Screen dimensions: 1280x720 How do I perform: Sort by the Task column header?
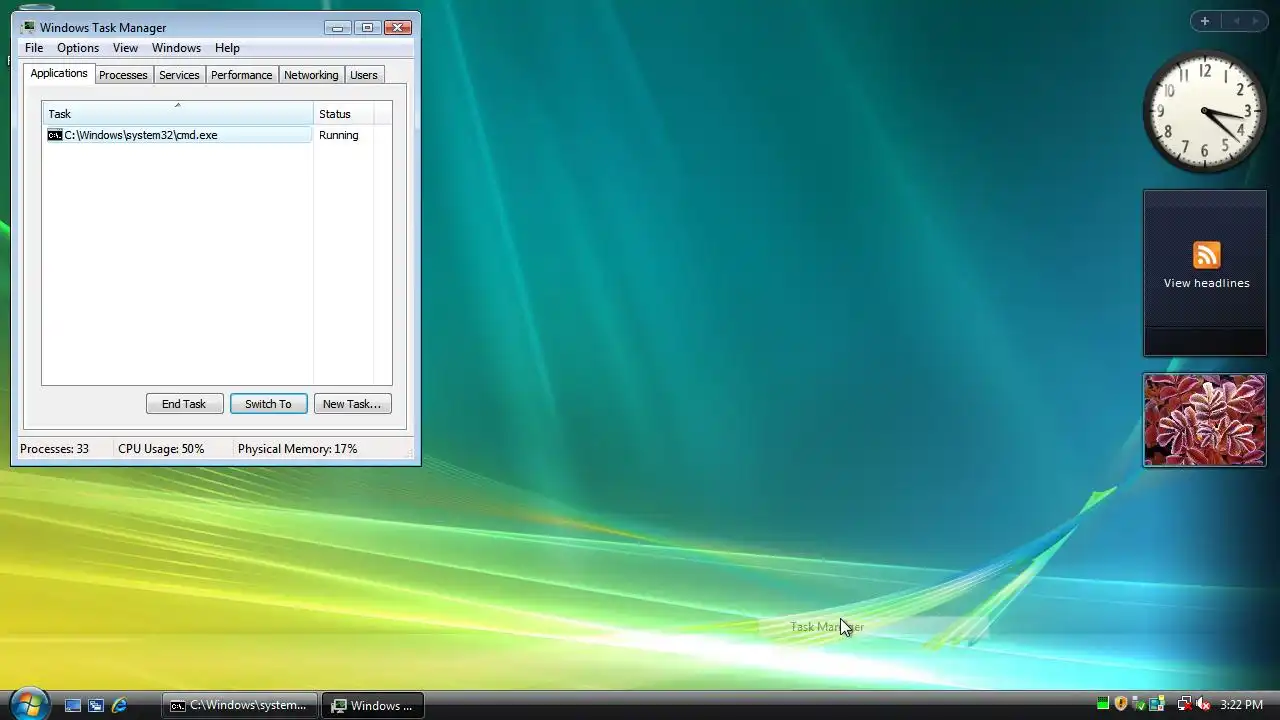177,114
